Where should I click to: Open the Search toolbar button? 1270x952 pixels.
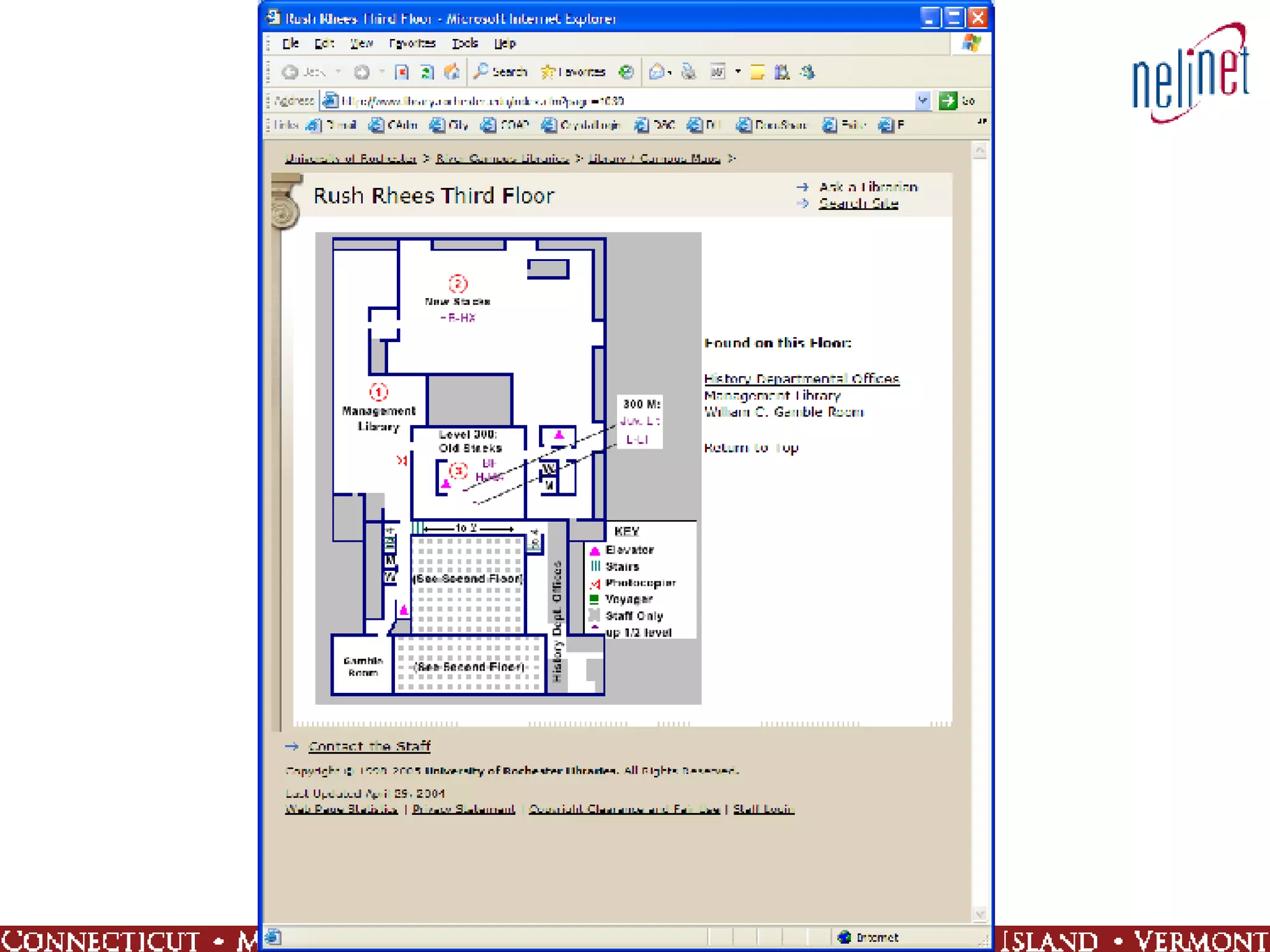pyautogui.click(x=500, y=72)
